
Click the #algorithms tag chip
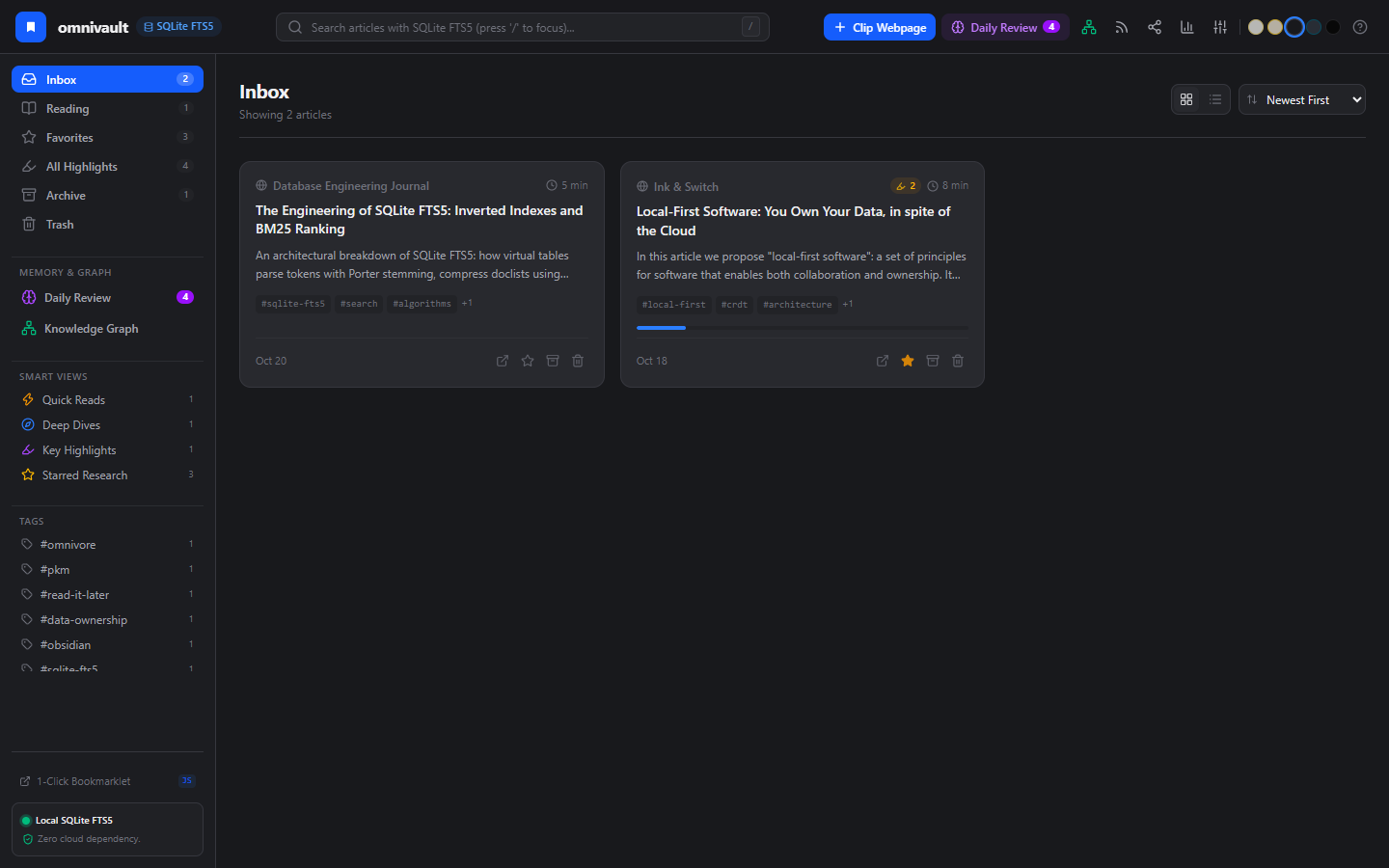tap(422, 304)
